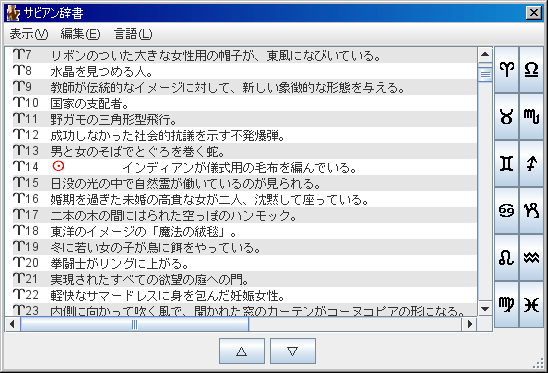Select the row 拳闘士がリングに上がる。
Image resolution: width=548 pixels, height=373 pixels.
click(x=245, y=263)
